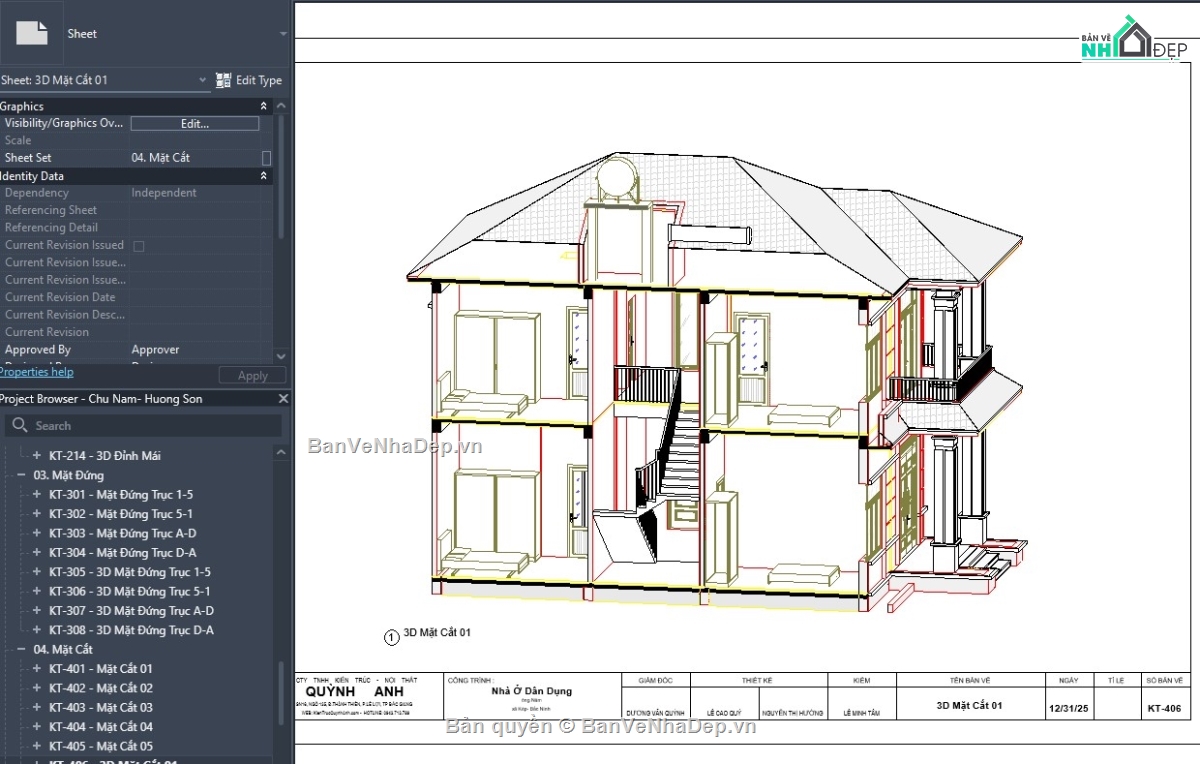This screenshot has width=1200, height=764.
Task: Click the Sheet Set value 04. Mặt Cắt
Action: pos(161,158)
